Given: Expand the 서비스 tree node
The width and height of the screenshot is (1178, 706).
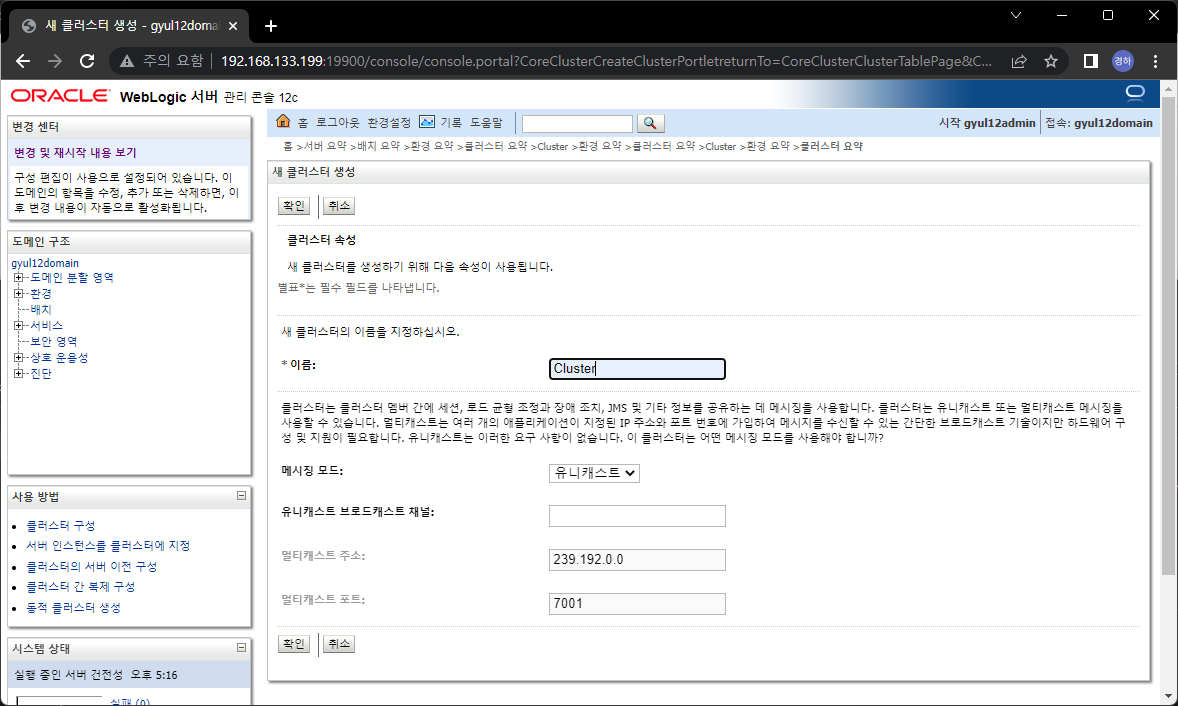Looking at the screenshot, I should click(x=19, y=325).
